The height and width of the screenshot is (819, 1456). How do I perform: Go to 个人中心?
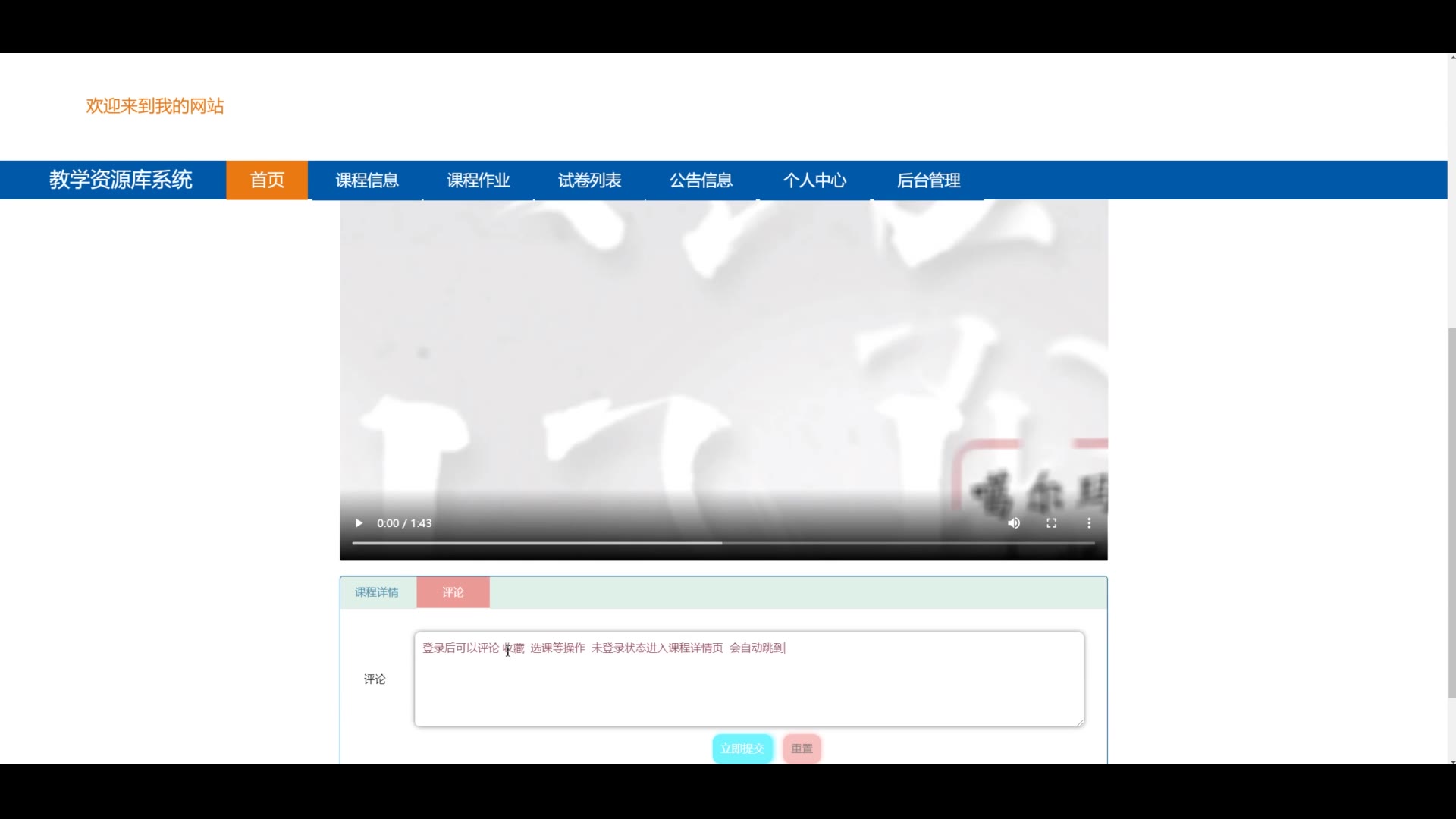814,180
